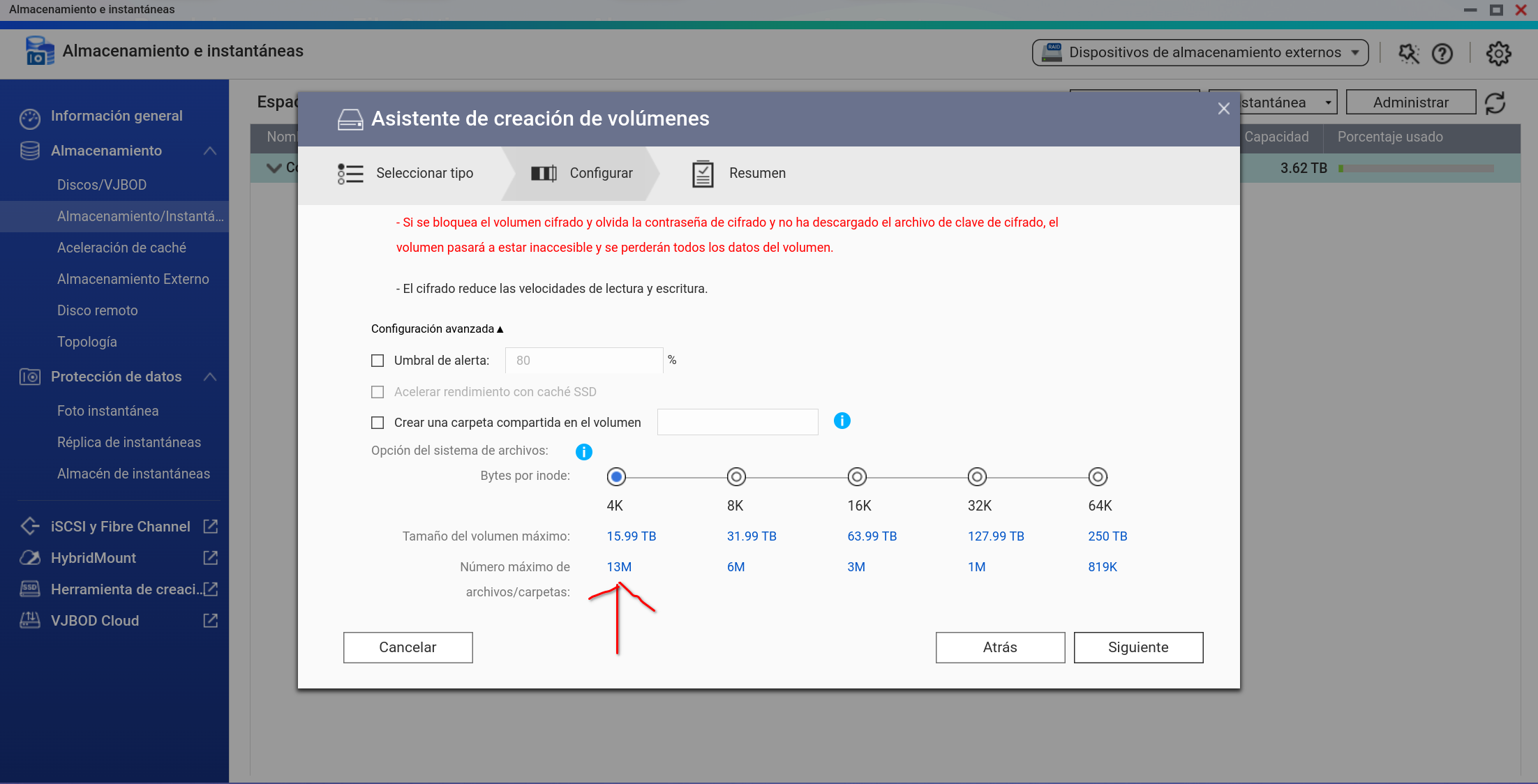
Task: Select the 16K bytes per inode option
Action: coord(856,477)
